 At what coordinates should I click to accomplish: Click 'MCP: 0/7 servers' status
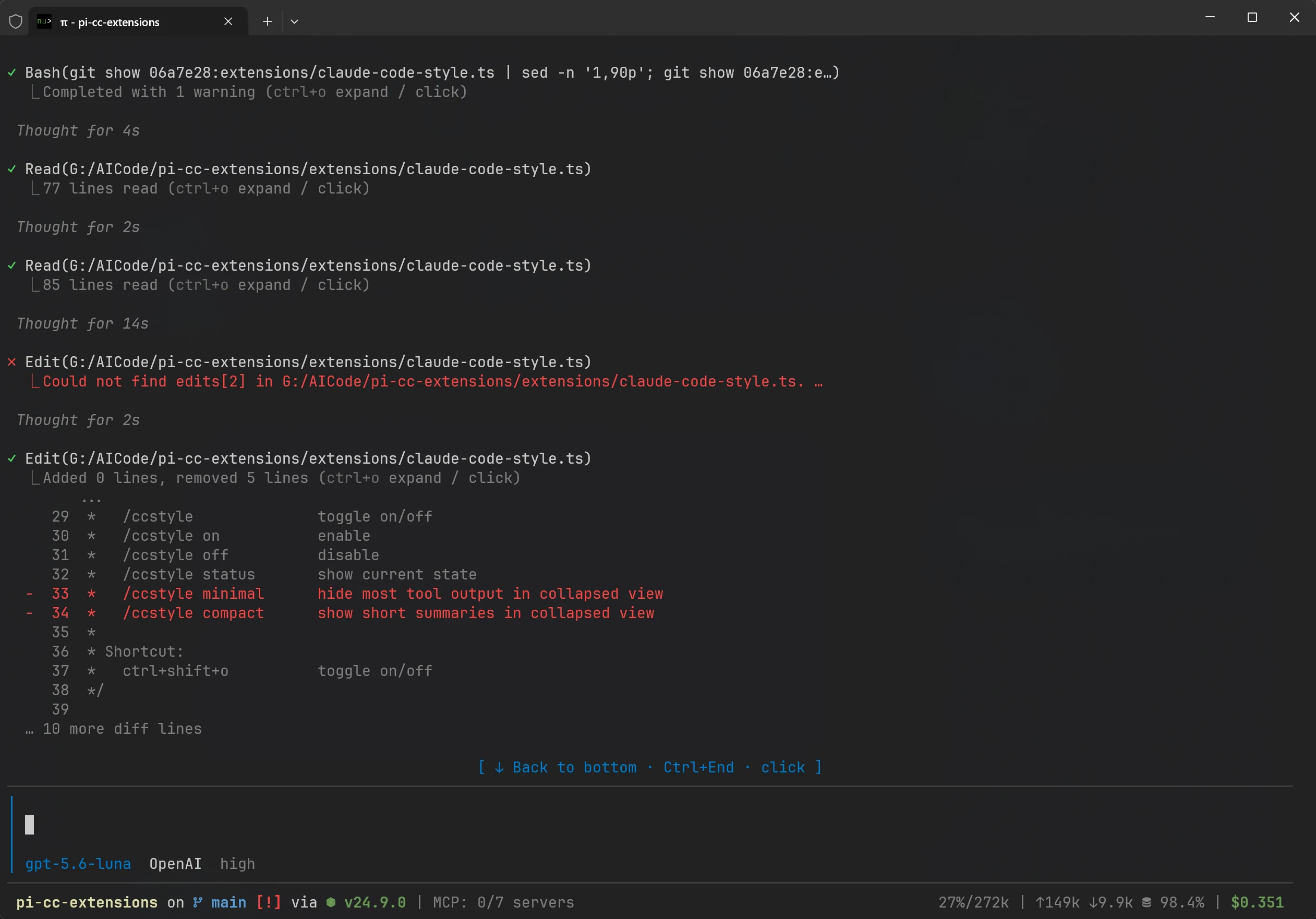coord(503,902)
